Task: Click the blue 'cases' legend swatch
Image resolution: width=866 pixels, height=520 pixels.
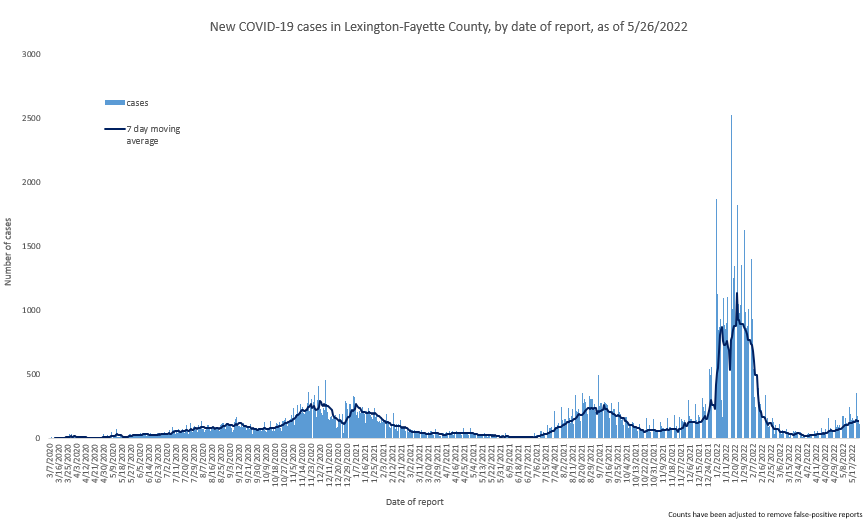Action: click(115, 103)
